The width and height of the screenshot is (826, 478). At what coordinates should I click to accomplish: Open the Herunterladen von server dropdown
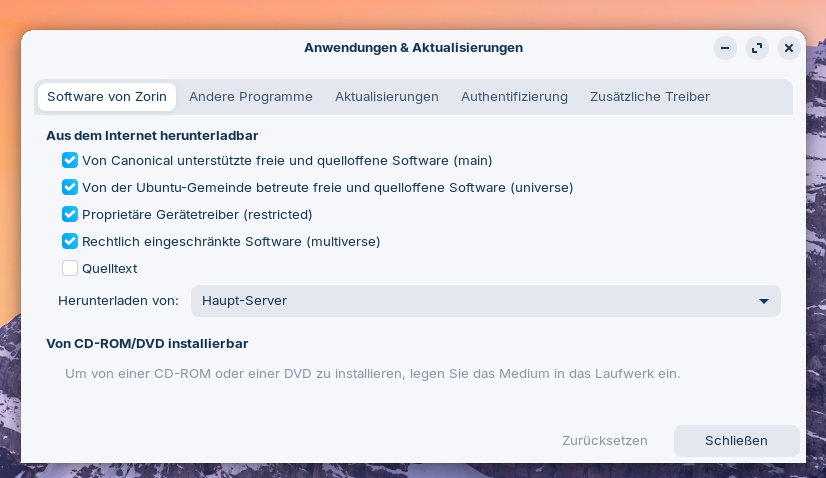pos(485,301)
